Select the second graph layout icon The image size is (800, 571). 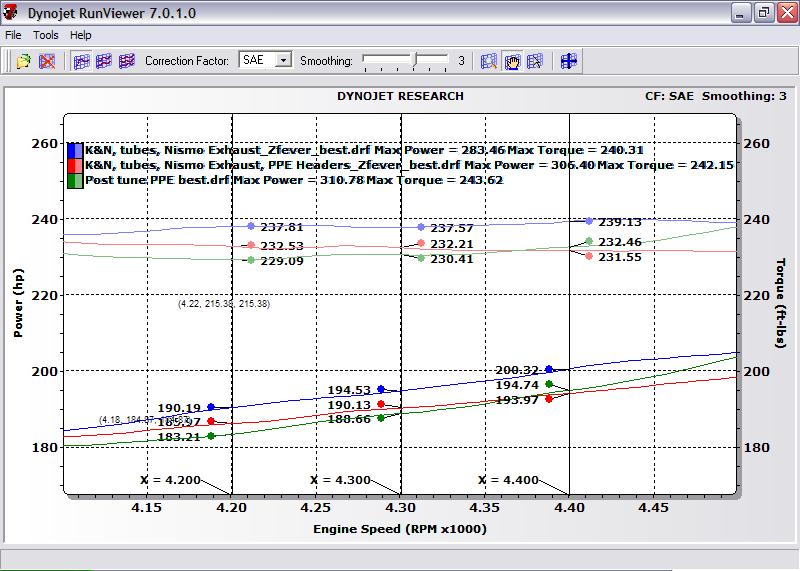pos(104,61)
